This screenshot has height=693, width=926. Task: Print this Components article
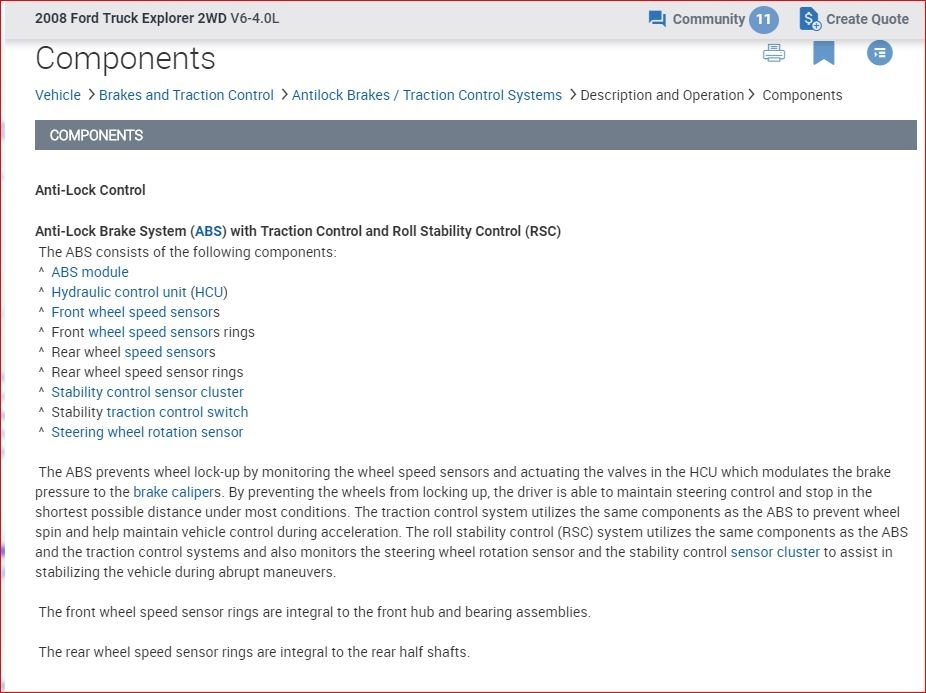774,53
